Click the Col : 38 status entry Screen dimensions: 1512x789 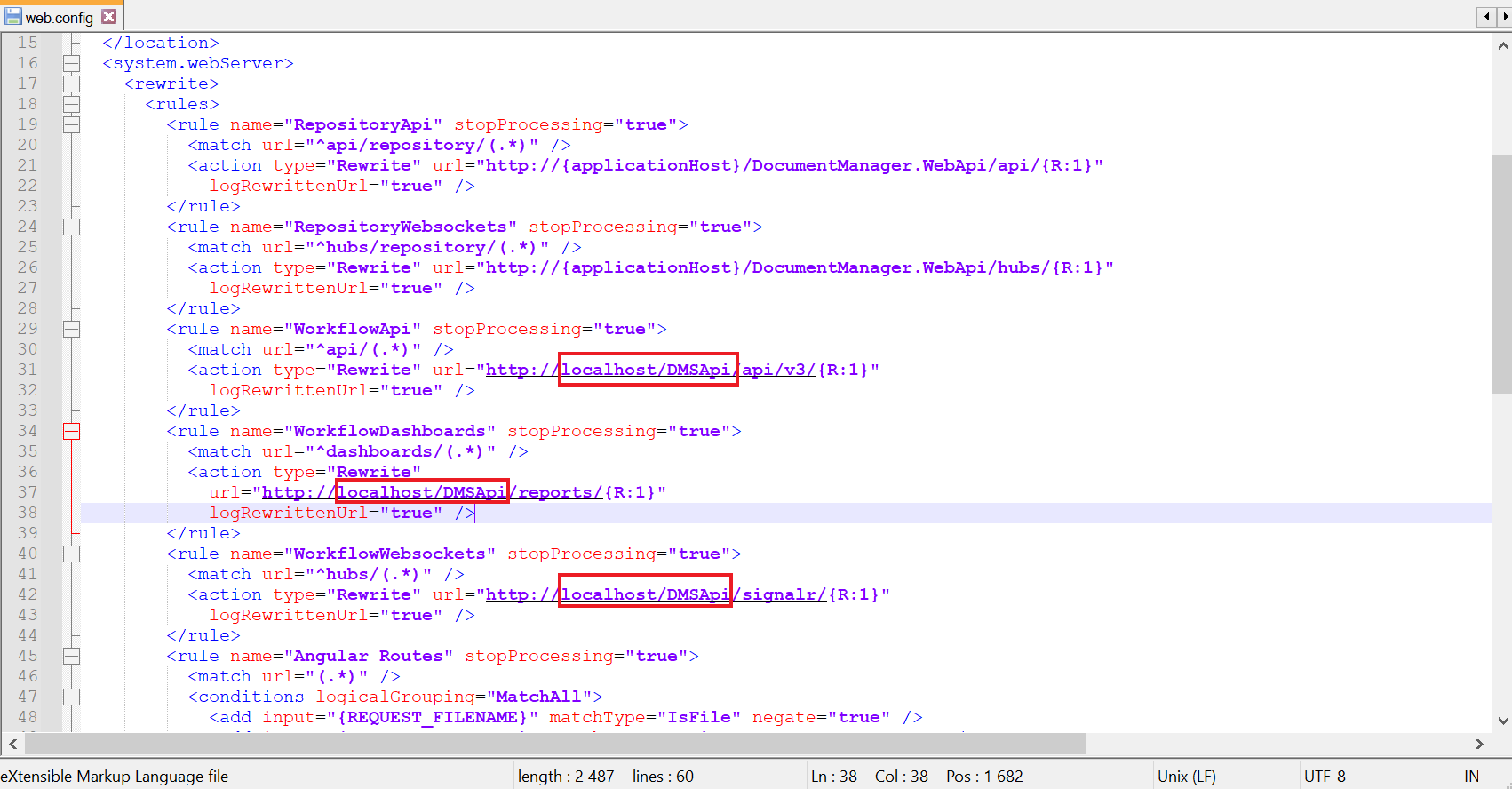[902, 776]
